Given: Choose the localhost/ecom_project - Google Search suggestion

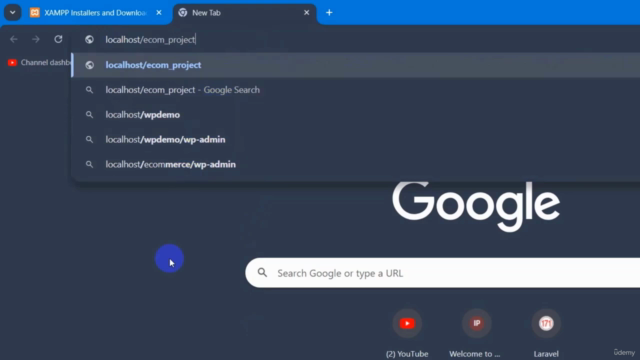Looking at the screenshot, I should 356,90.
